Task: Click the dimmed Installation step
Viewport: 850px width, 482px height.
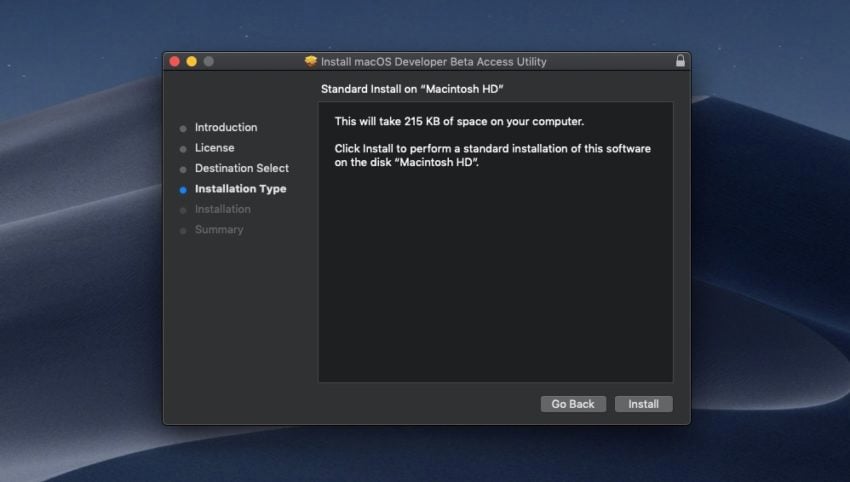Action: [223, 209]
